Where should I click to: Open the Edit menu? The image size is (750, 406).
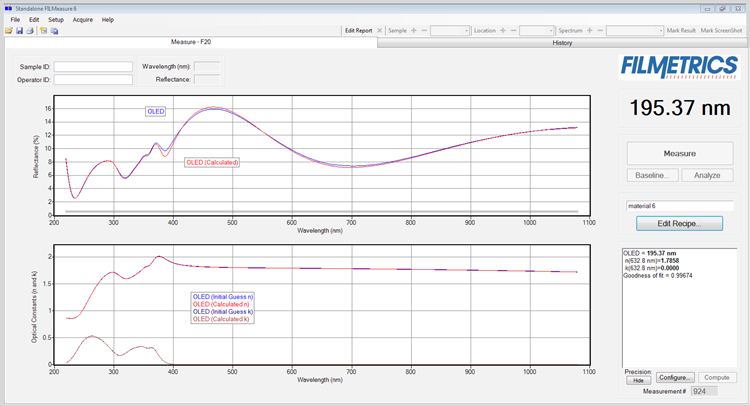(x=34, y=20)
